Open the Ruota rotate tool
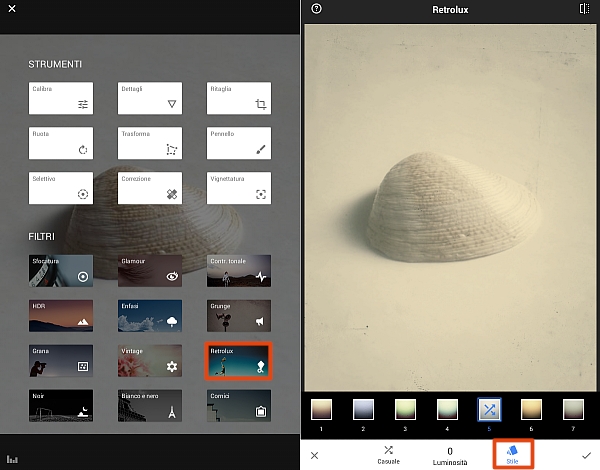The height and width of the screenshot is (470, 600). point(60,143)
